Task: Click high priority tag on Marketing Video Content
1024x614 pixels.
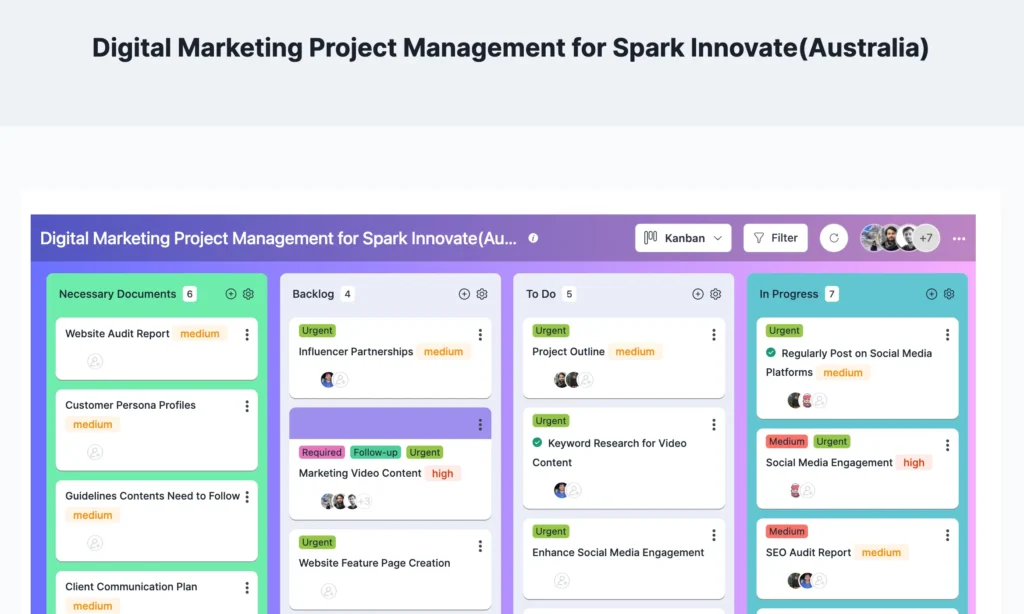Action: pyautogui.click(x=442, y=474)
